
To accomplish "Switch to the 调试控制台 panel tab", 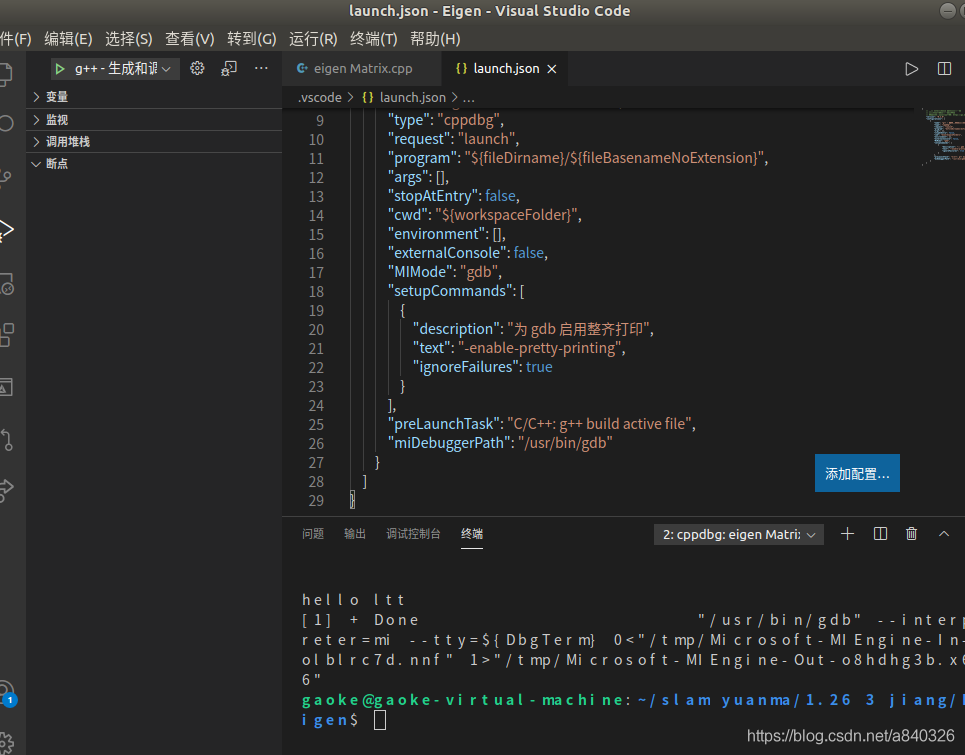I will (x=414, y=534).
